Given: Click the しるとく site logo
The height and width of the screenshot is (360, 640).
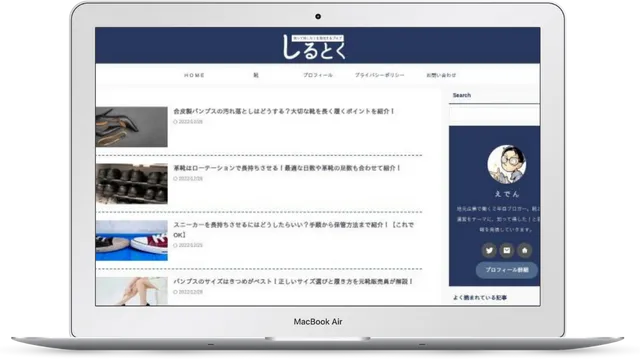Looking at the screenshot, I should pyautogui.click(x=314, y=47).
